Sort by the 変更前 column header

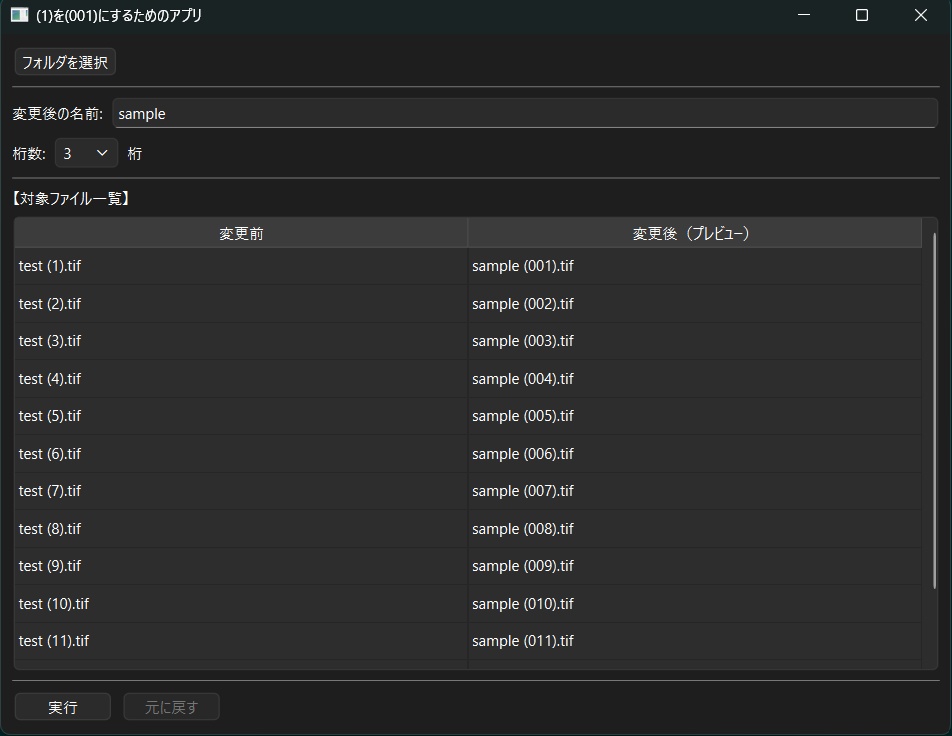[241, 233]
